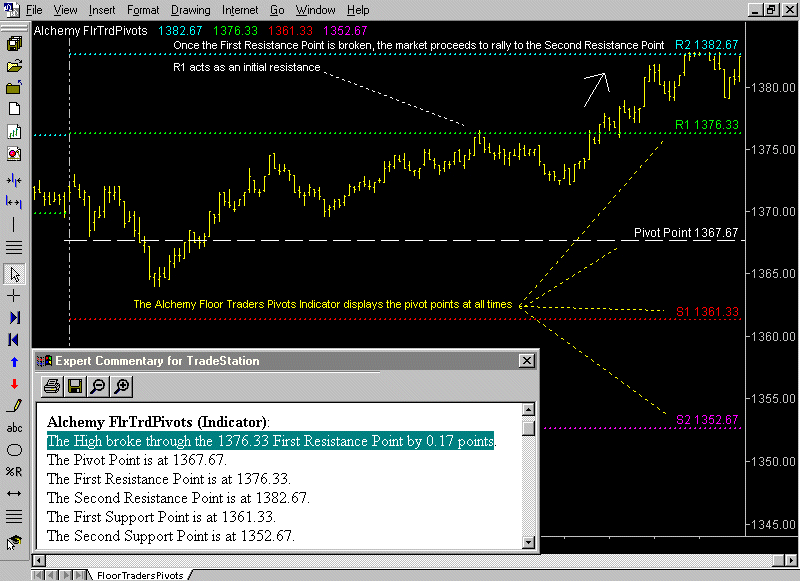The image size is (800, 582).
Task: Select the %R retracement tool
Action: pos(14,472)
